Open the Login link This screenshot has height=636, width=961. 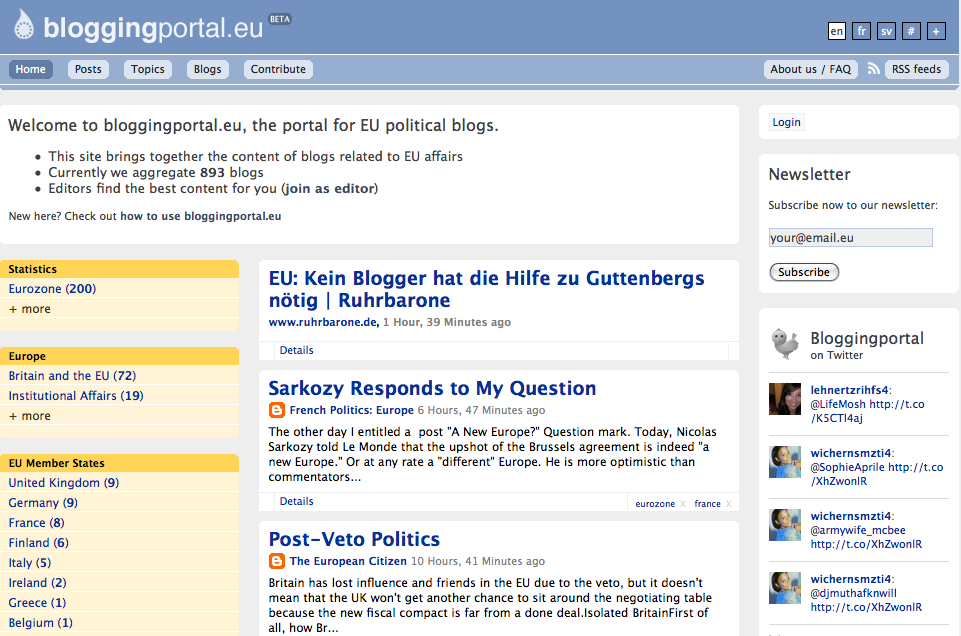(786, 122)
